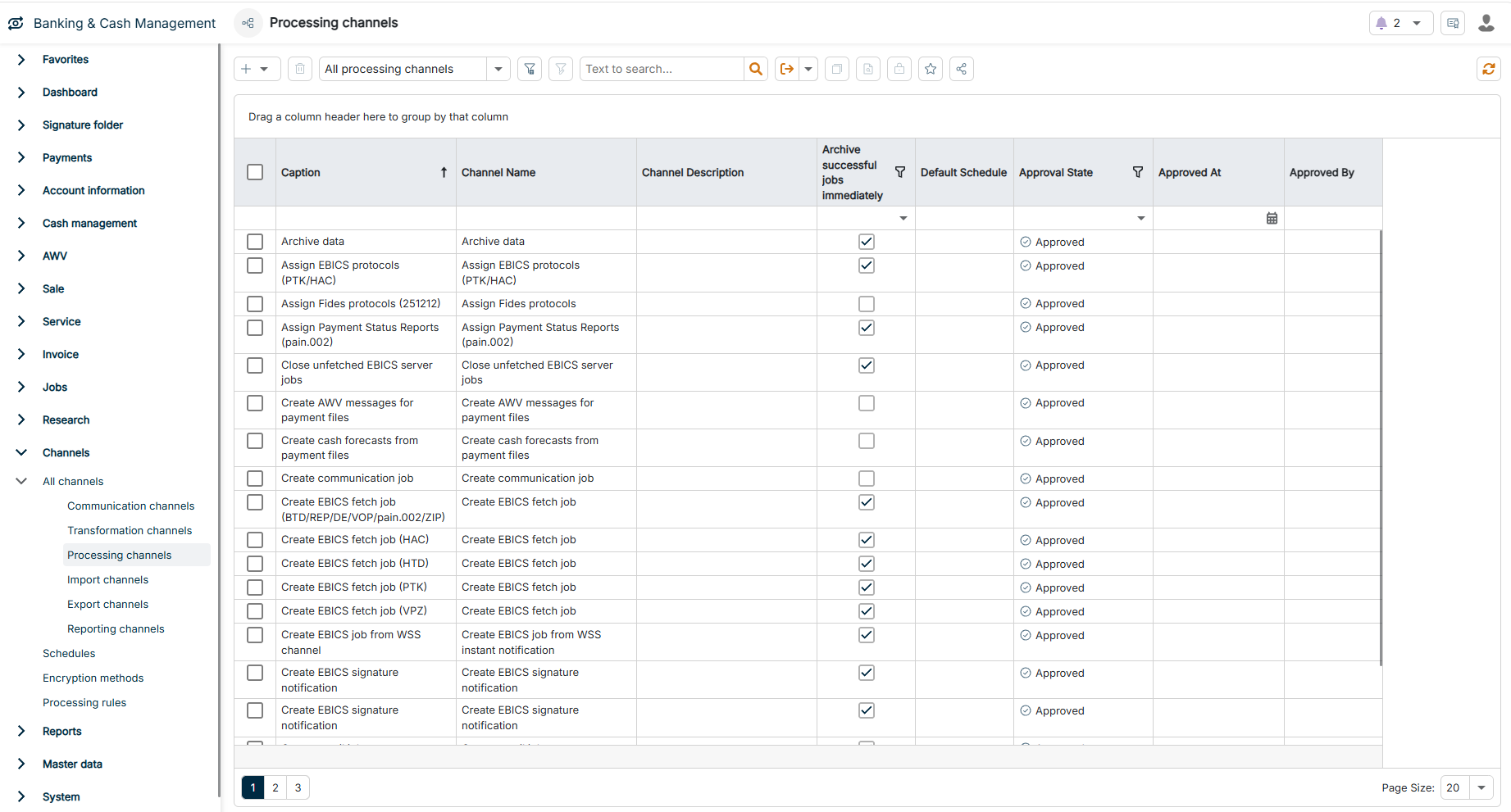This screenshot has height=812, width=1511.
Task: Click Approved status in Create EBICS fetch job (VPZ) row
Action: (1052, 611)
